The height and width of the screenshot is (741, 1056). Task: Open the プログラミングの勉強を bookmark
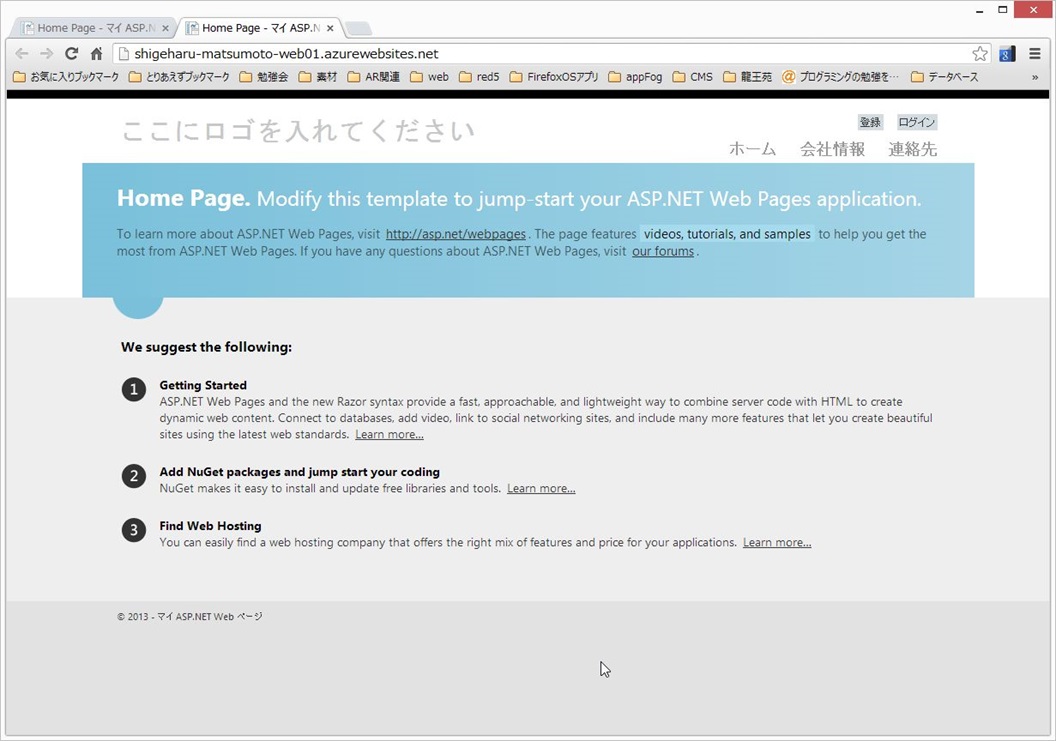(x=840, y=77)
